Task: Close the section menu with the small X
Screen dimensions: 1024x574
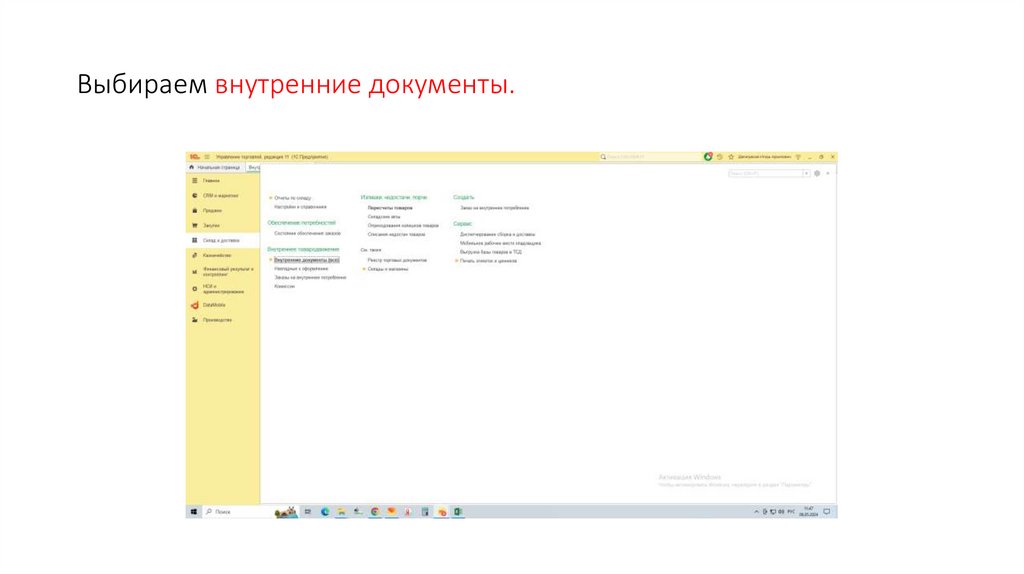Action: (827, 173)
